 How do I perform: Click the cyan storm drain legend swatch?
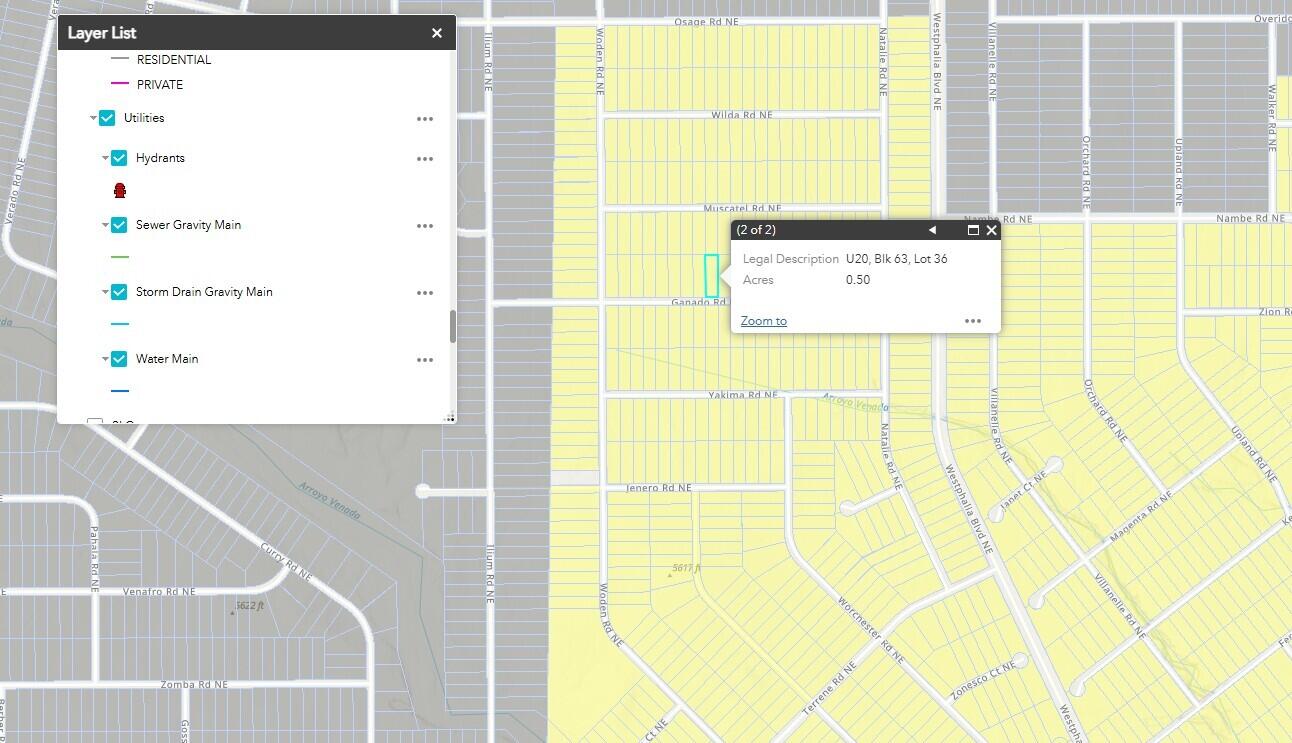(120, 324)
